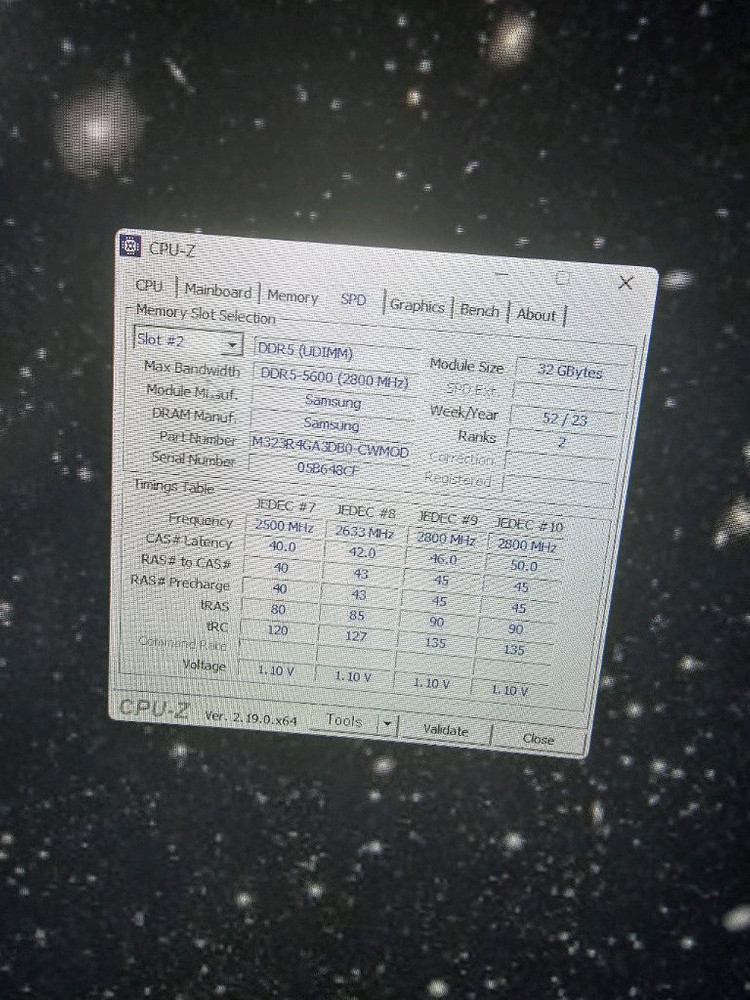Click the Tools button

coord(344,720)
